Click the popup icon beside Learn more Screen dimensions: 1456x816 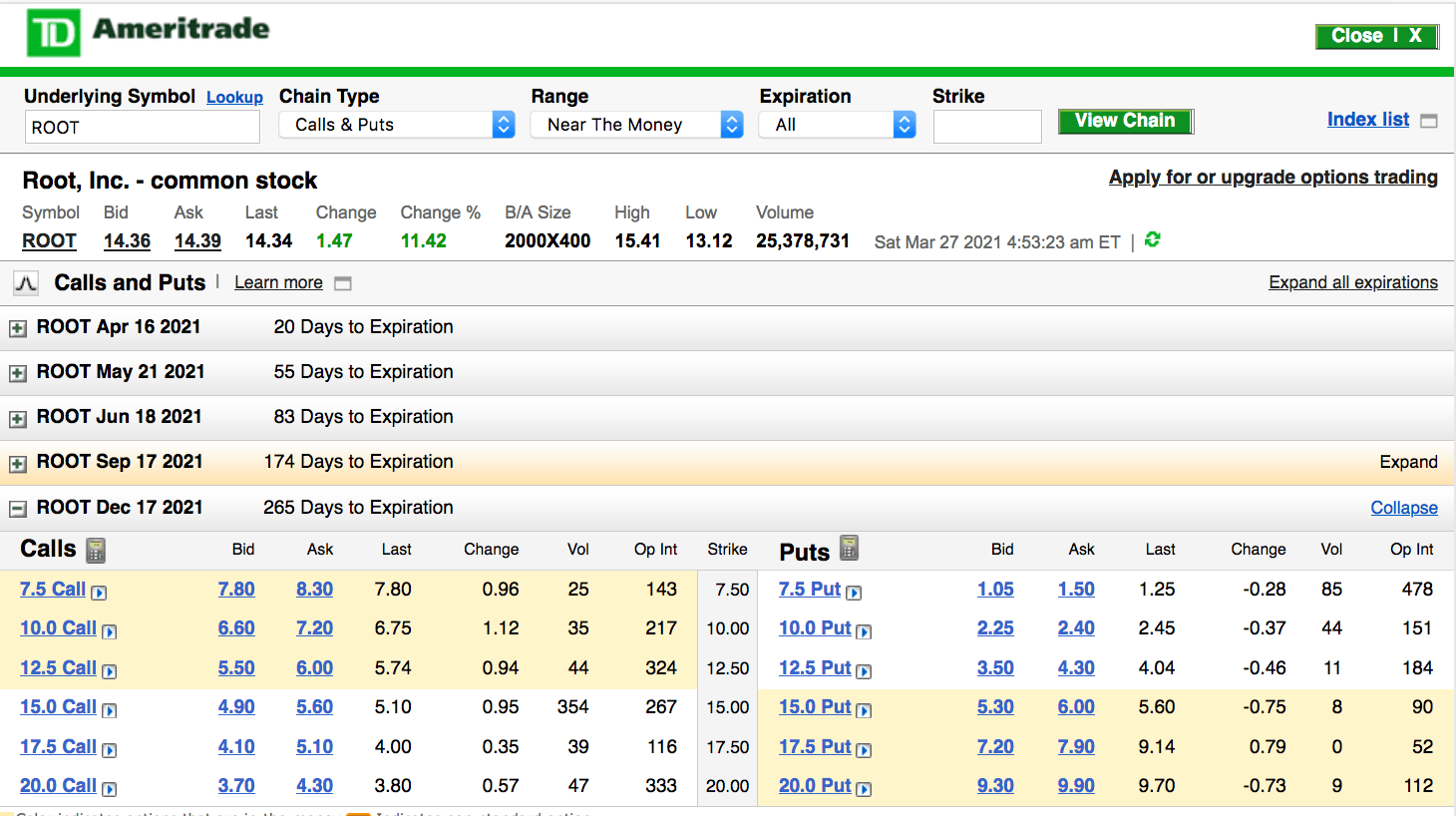click(x=343, y=283)
